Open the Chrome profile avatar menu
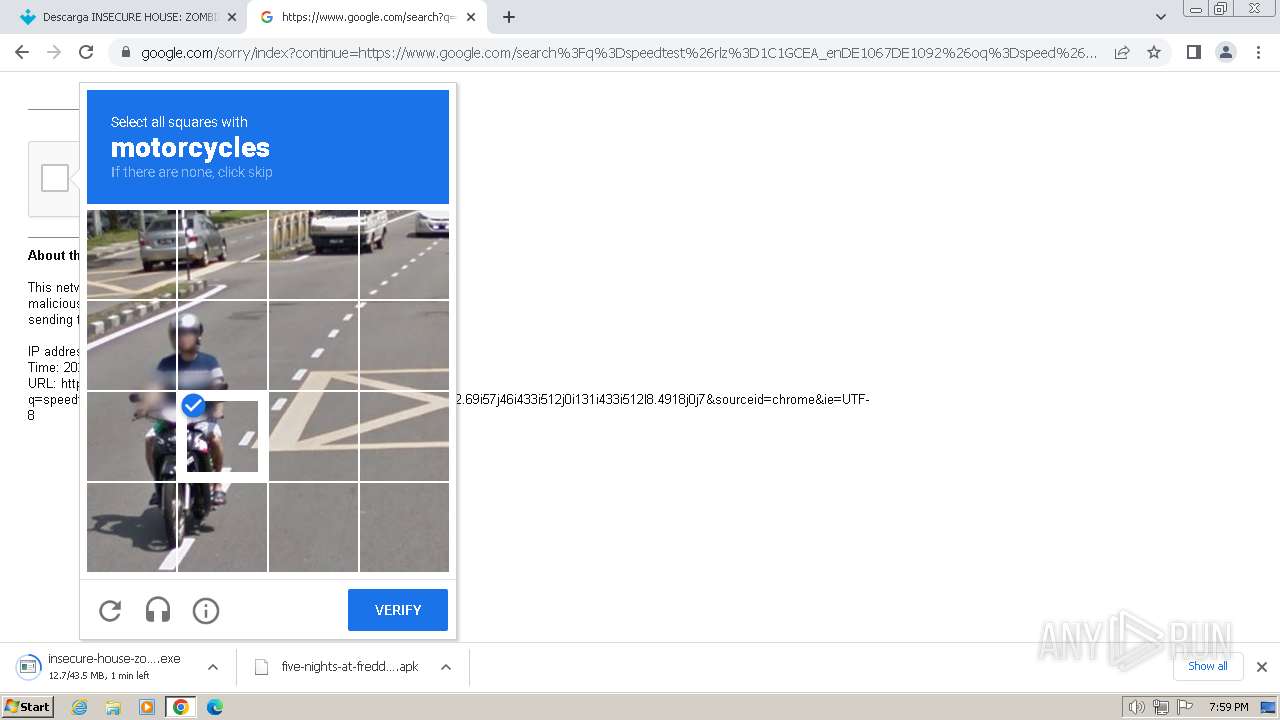Viewport: 1280px width, 720px height. pyautogui.click(x=1225, y=52)
